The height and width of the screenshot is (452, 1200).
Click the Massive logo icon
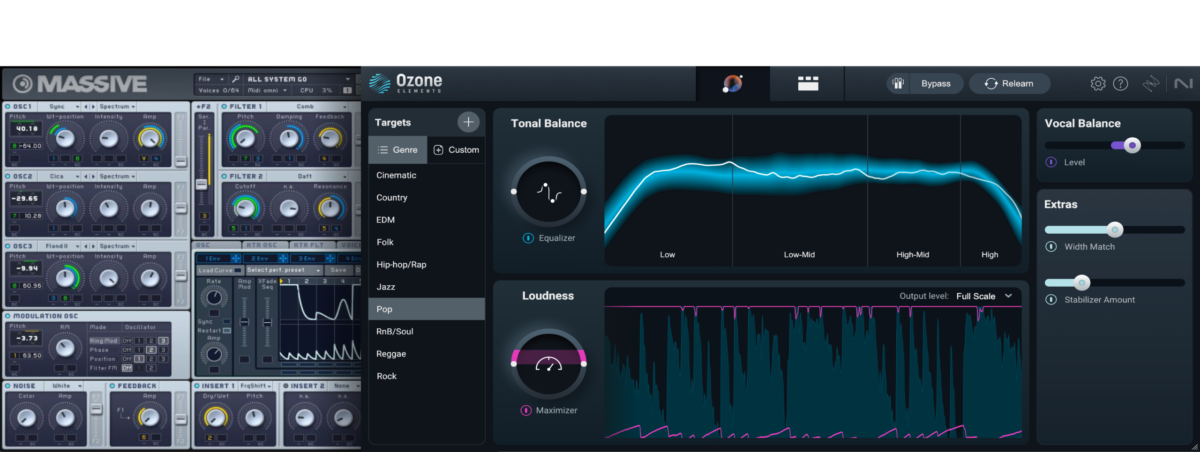tap(23, 84)
